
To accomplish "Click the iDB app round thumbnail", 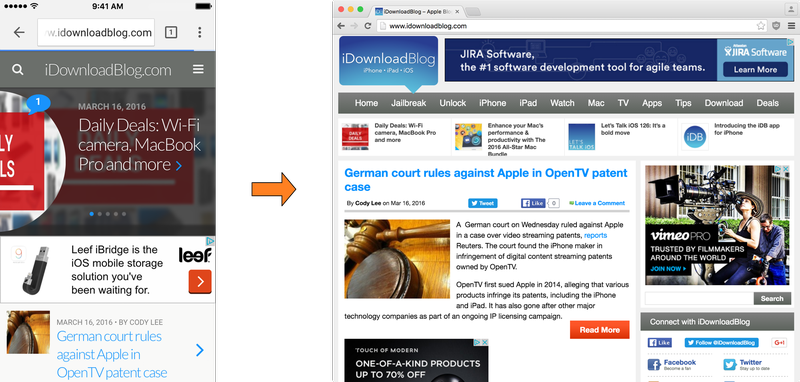I will coord(695,137).
